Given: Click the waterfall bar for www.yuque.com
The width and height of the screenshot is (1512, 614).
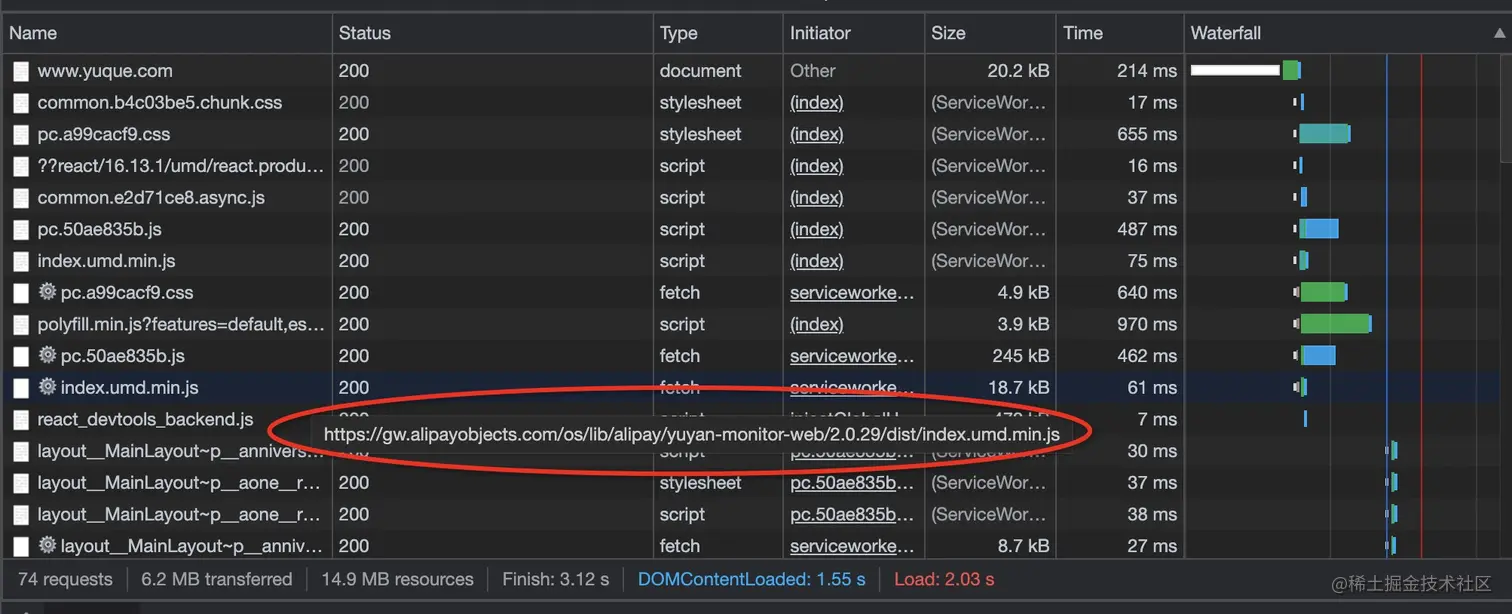Looking at the screenshot, I should pyautogui.click(x=1245, y=70).
